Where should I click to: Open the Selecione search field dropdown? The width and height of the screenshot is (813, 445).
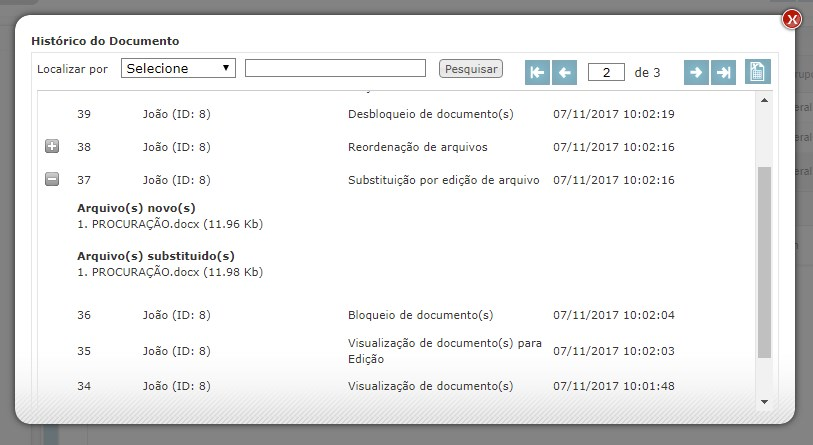pyautogui.click(x=178, y=68)
